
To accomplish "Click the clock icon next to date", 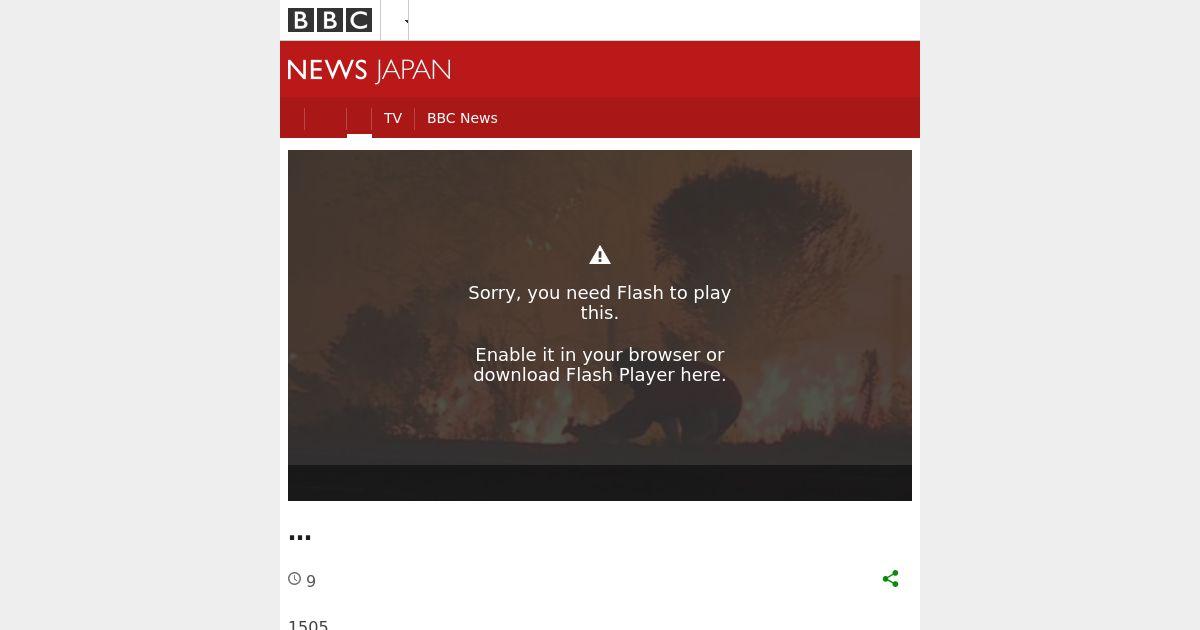I will pyautogui.click(x=295, y=579).
